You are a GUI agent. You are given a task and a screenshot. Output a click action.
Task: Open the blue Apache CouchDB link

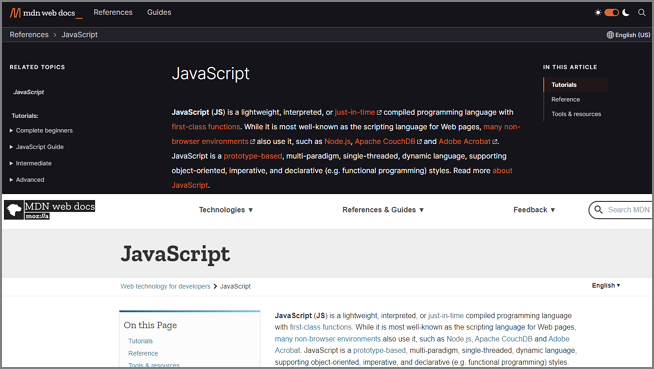tap(503, 339)
